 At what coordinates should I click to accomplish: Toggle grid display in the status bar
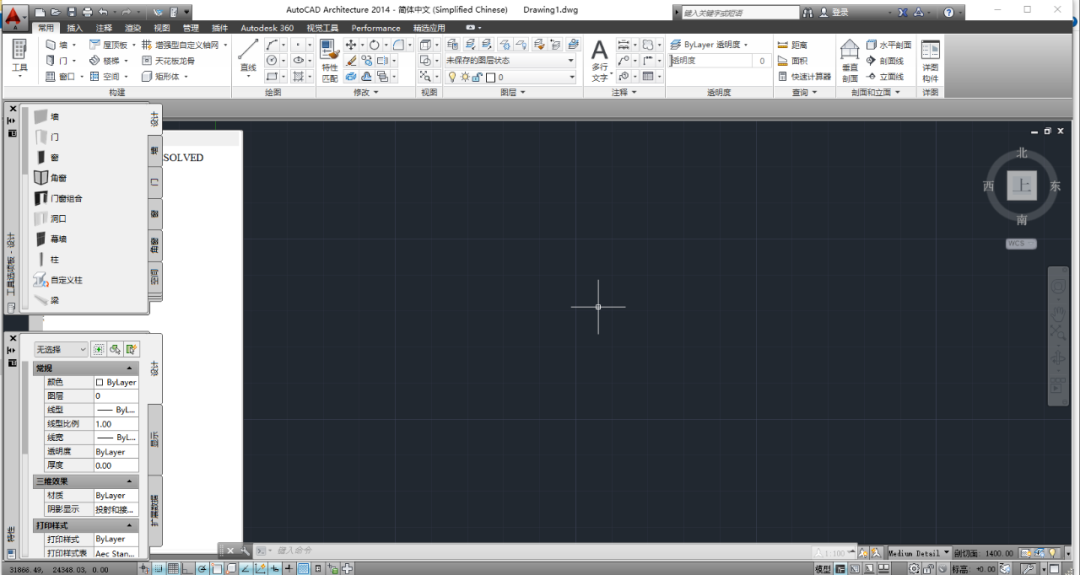click(x=175, y=568)
